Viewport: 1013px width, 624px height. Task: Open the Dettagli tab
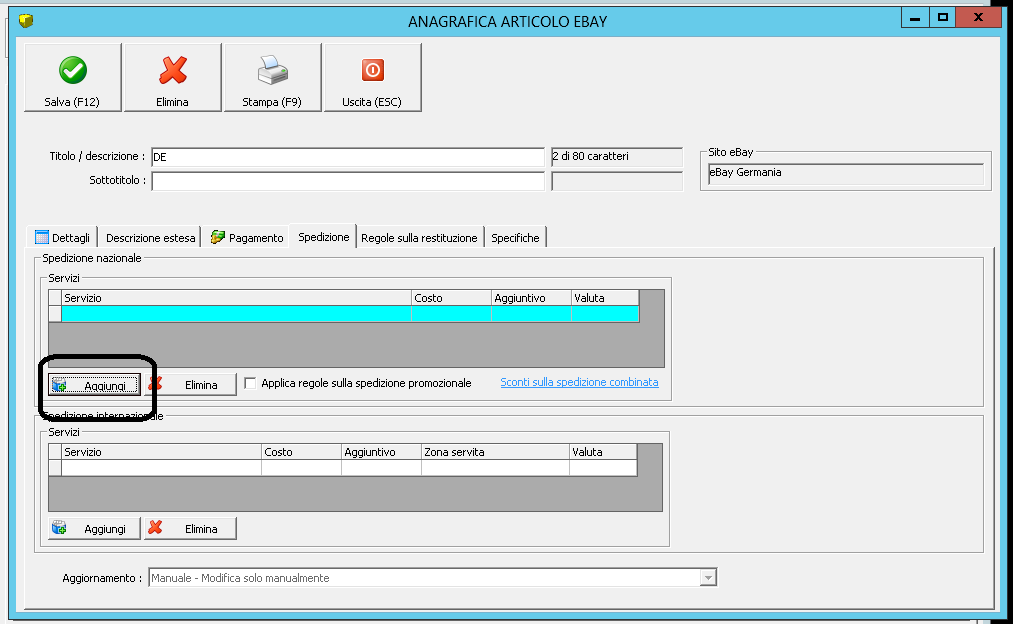click(63, 238)
